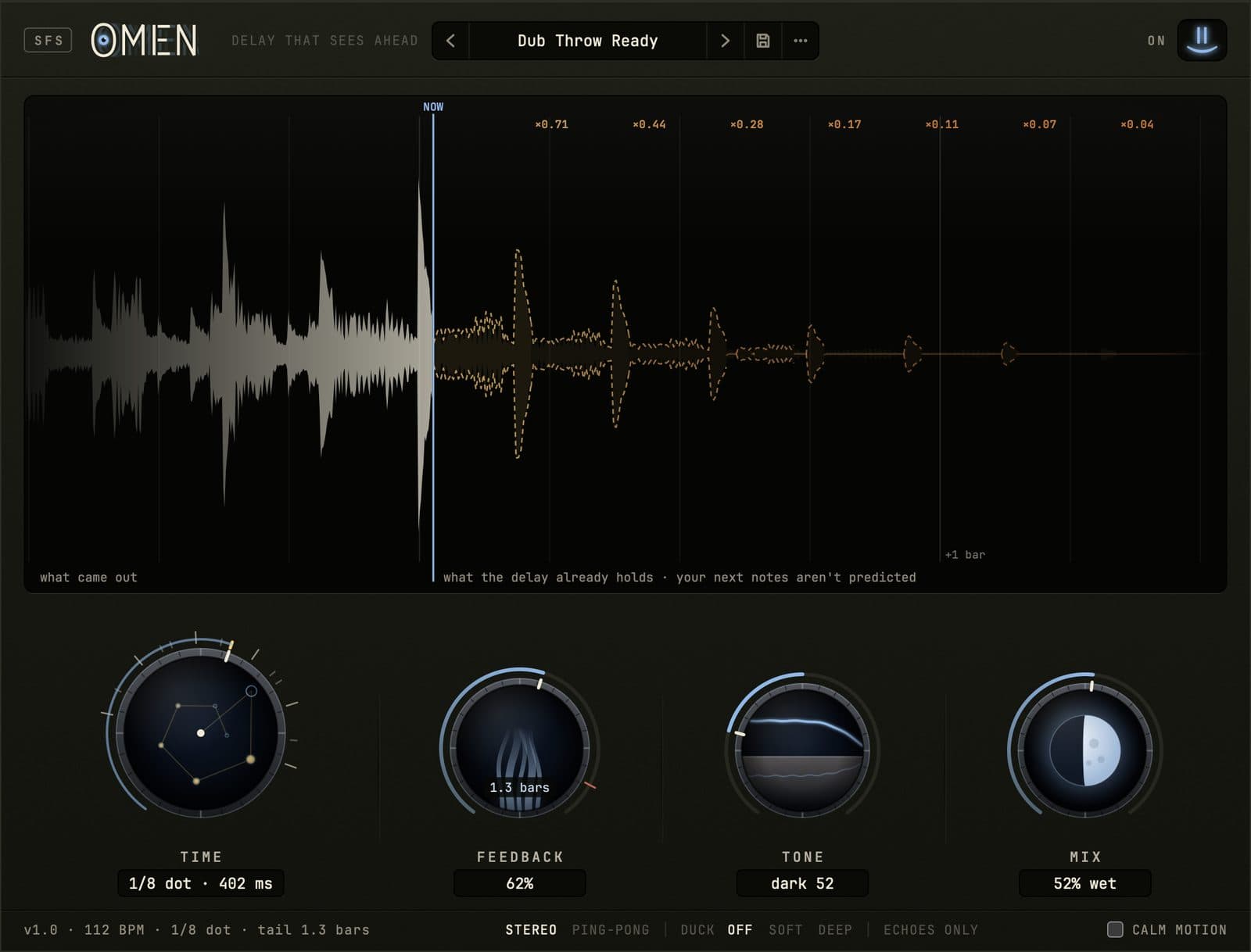Click the ×0.11 echo marker
Screen dimensions: 1251x952
tap(941, 124)
